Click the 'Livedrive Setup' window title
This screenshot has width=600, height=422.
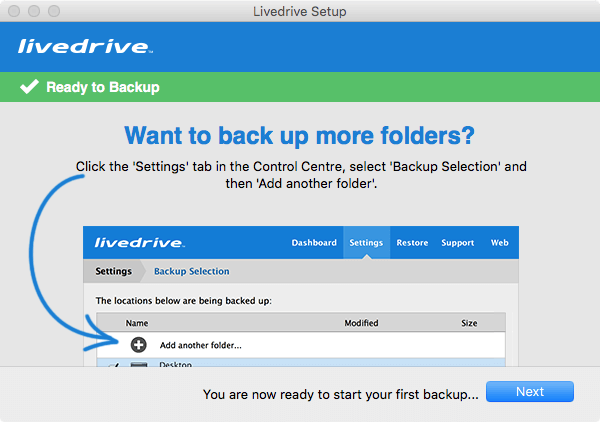point(300,11)
